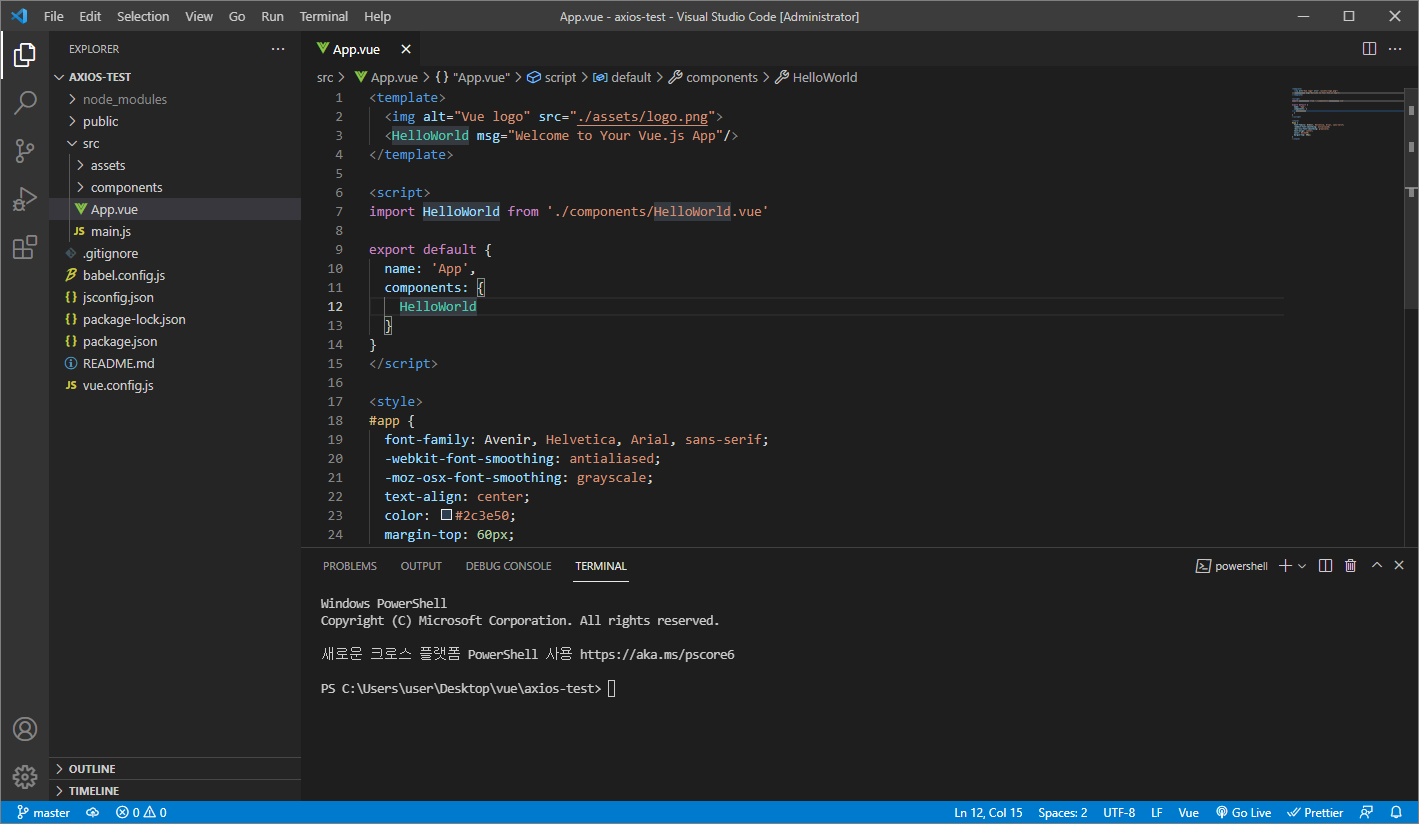1419x824 pixels.
Task: Open the View menu
Action: click(x=199, y=16)
